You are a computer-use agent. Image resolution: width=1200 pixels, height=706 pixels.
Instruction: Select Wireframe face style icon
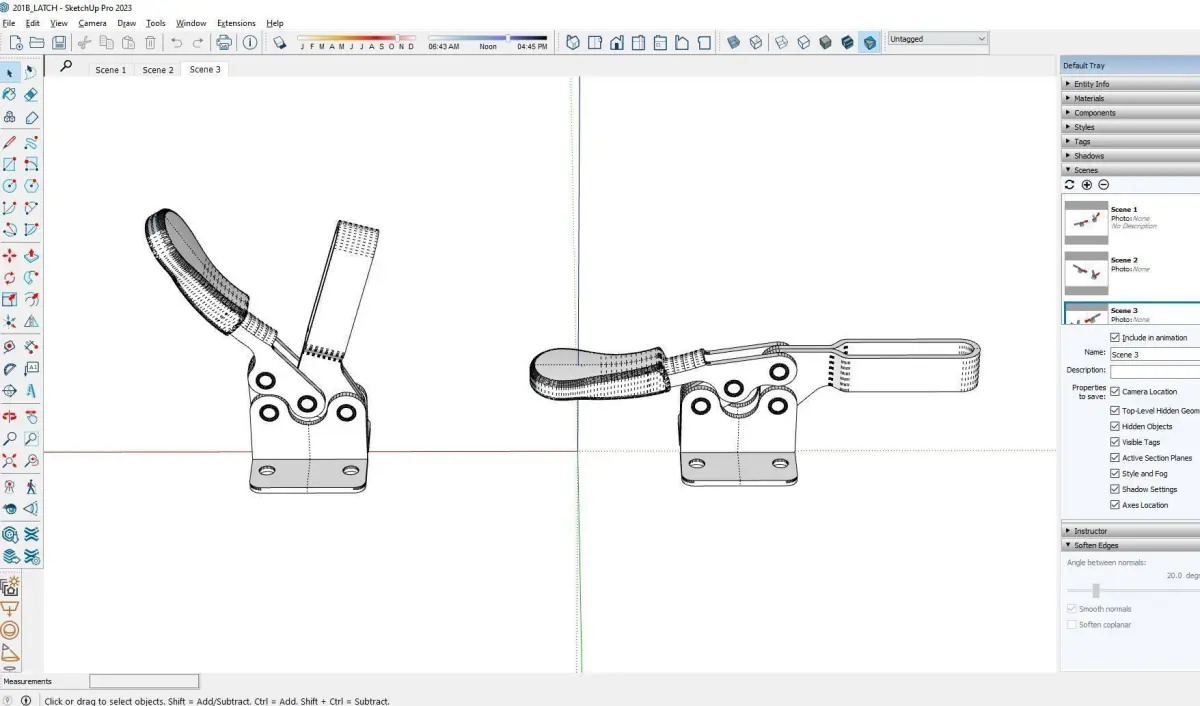(781, 42)
